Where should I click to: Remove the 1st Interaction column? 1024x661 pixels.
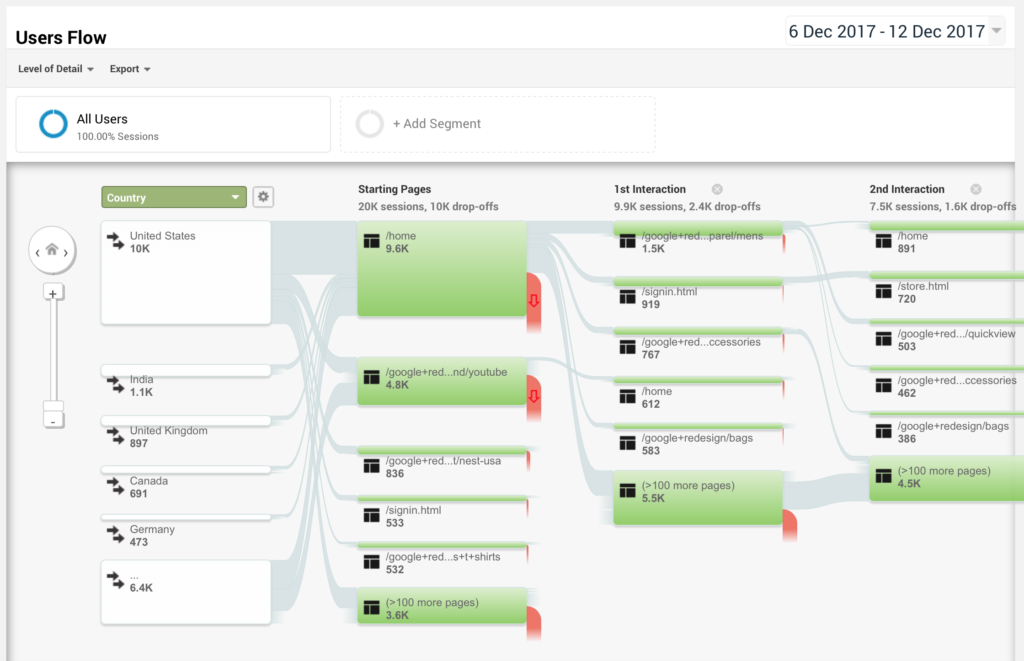click(x=717, y=189)
